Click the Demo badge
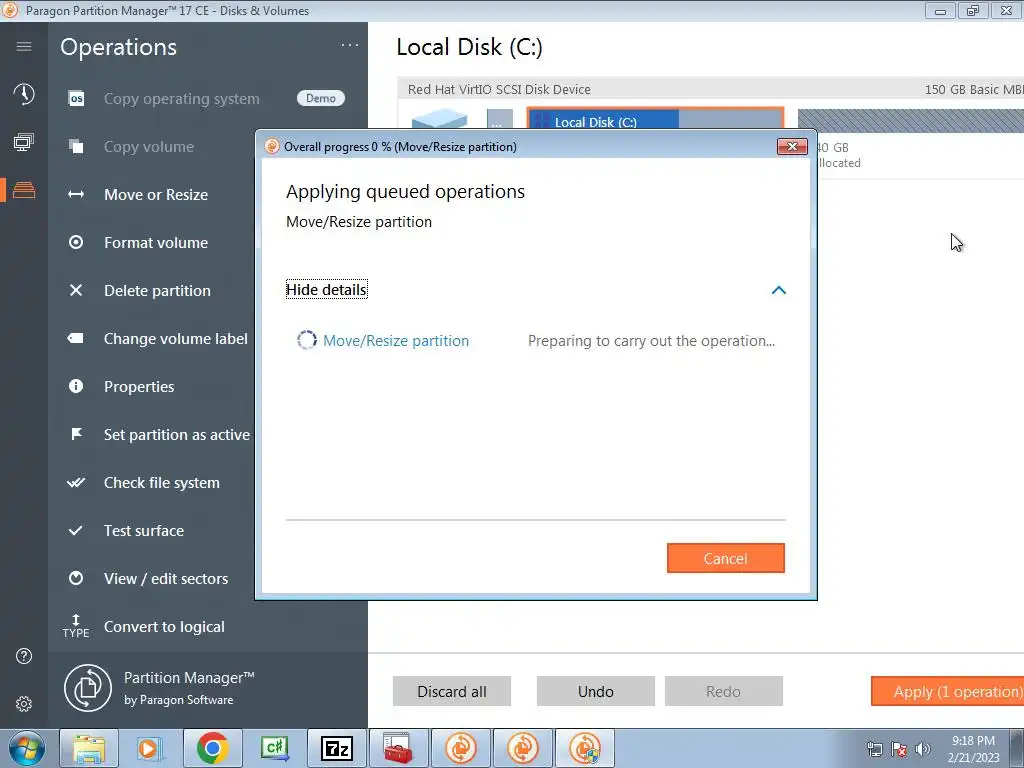Image resolution: width=1024 pixels, height=768 pixels. [321, 98]
